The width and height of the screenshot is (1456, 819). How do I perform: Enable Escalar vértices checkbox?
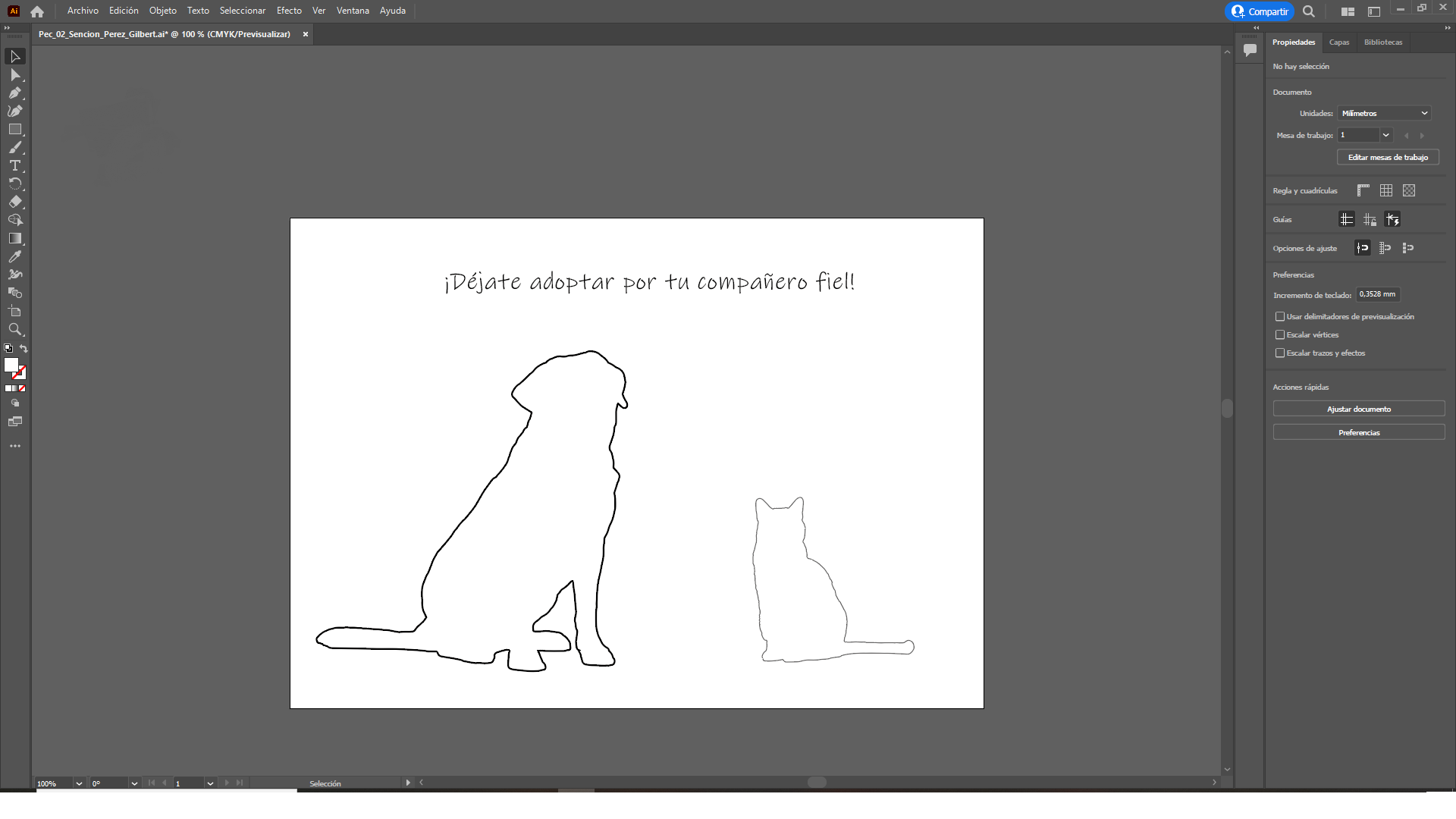coord(1280,334)
